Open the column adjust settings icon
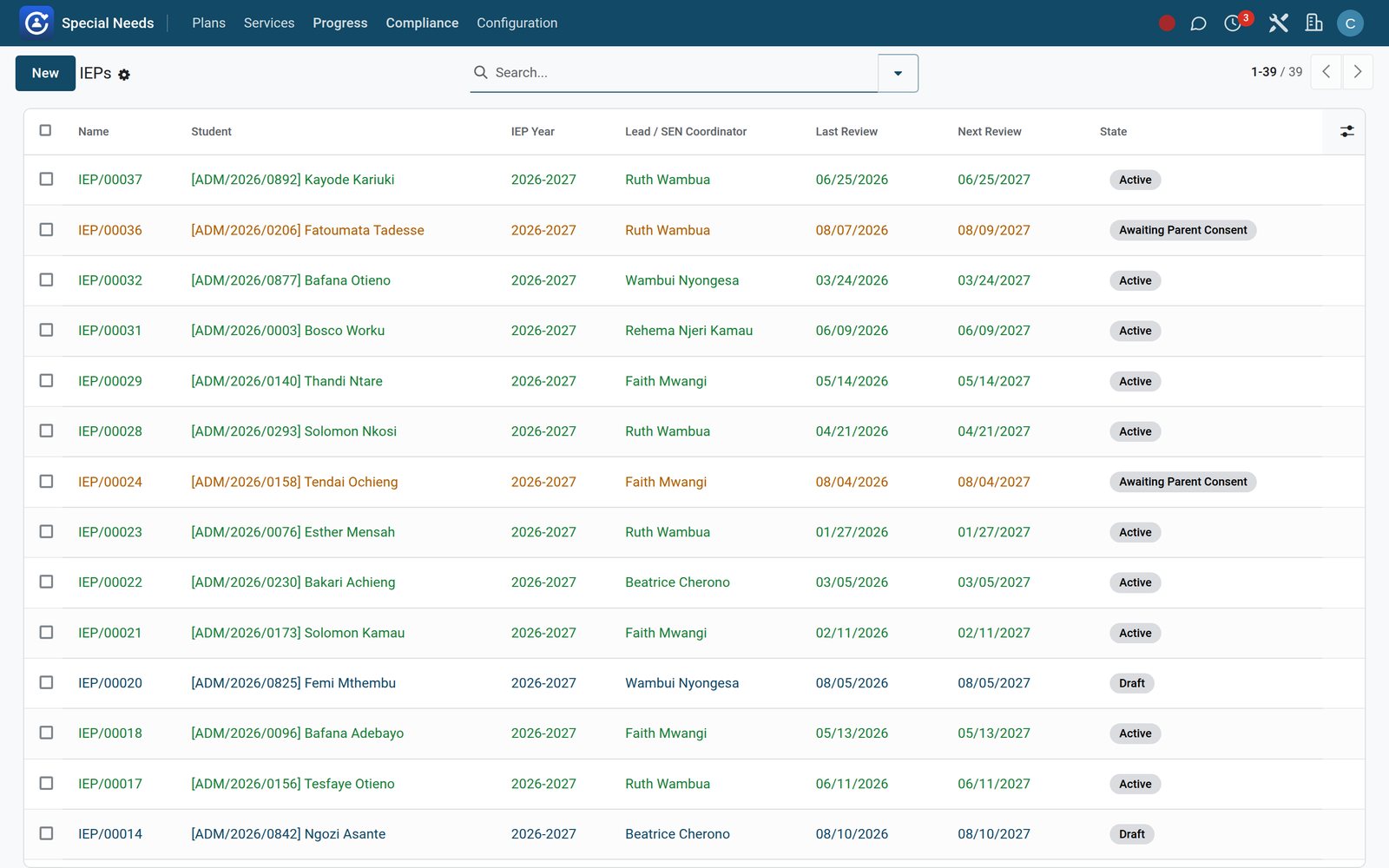The image size is (1389, 868). [1346, 131]
